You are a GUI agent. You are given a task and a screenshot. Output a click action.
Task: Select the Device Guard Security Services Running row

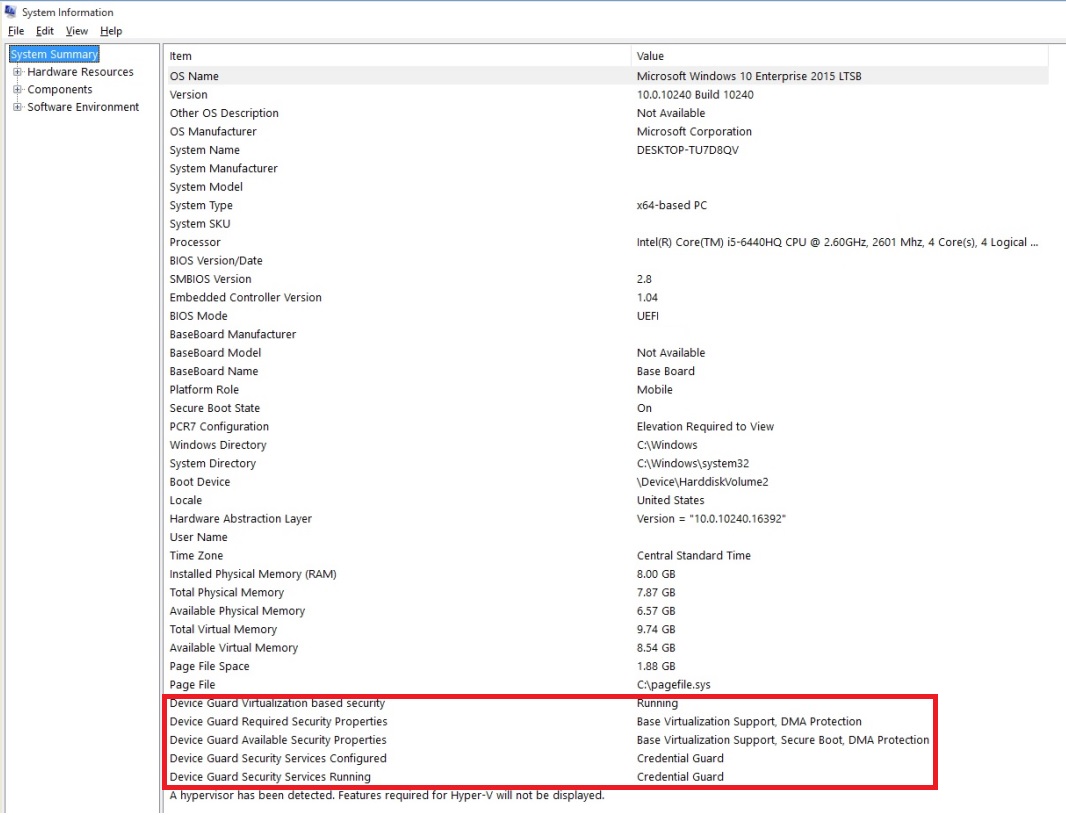tap(300, 776)
